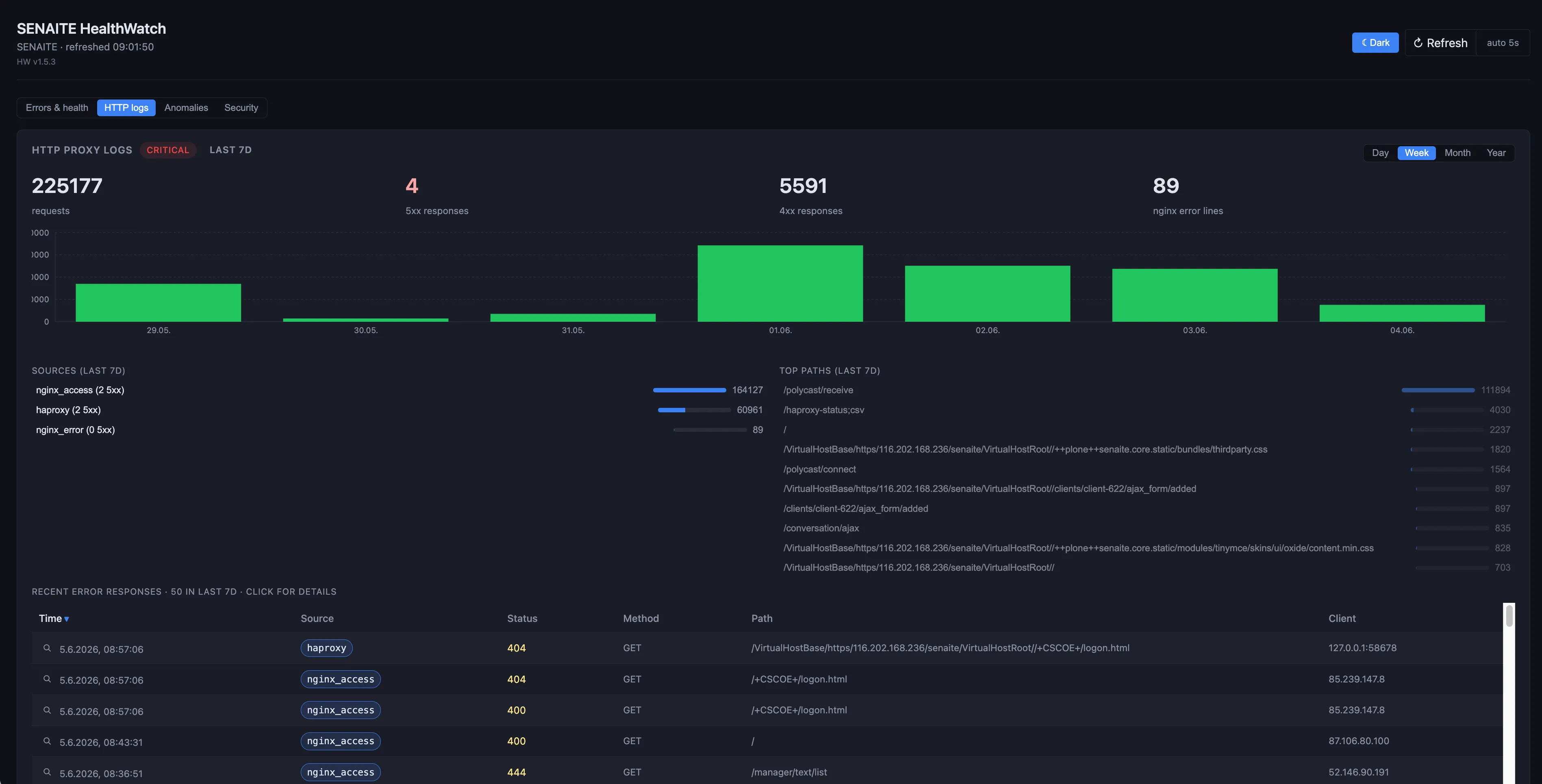Click the HW v1.5.3 version label
Image resolution: width=1542 pixels, height=784 pixels.
[36, 62]
